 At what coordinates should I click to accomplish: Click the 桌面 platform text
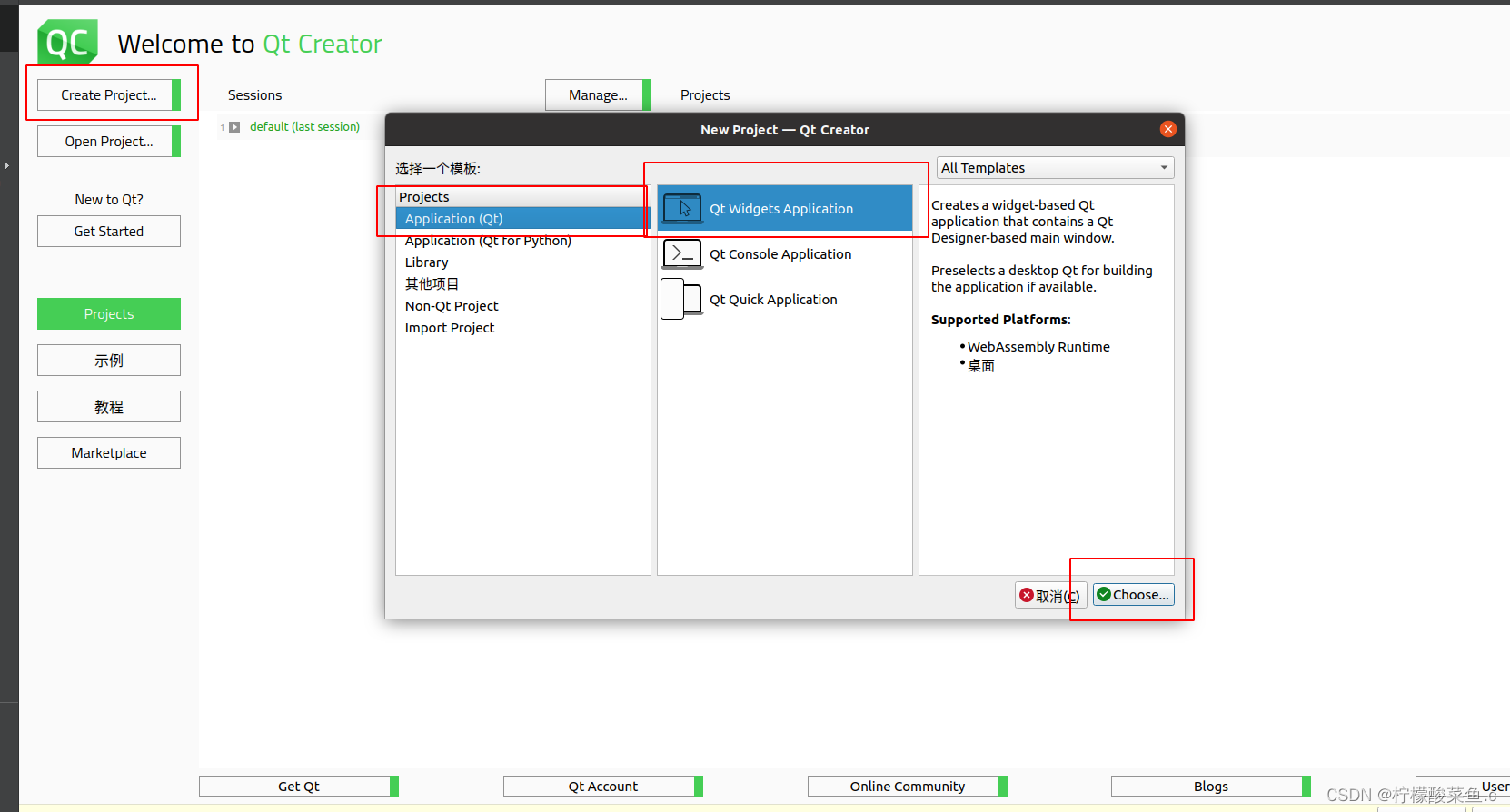tap(981, 366)
